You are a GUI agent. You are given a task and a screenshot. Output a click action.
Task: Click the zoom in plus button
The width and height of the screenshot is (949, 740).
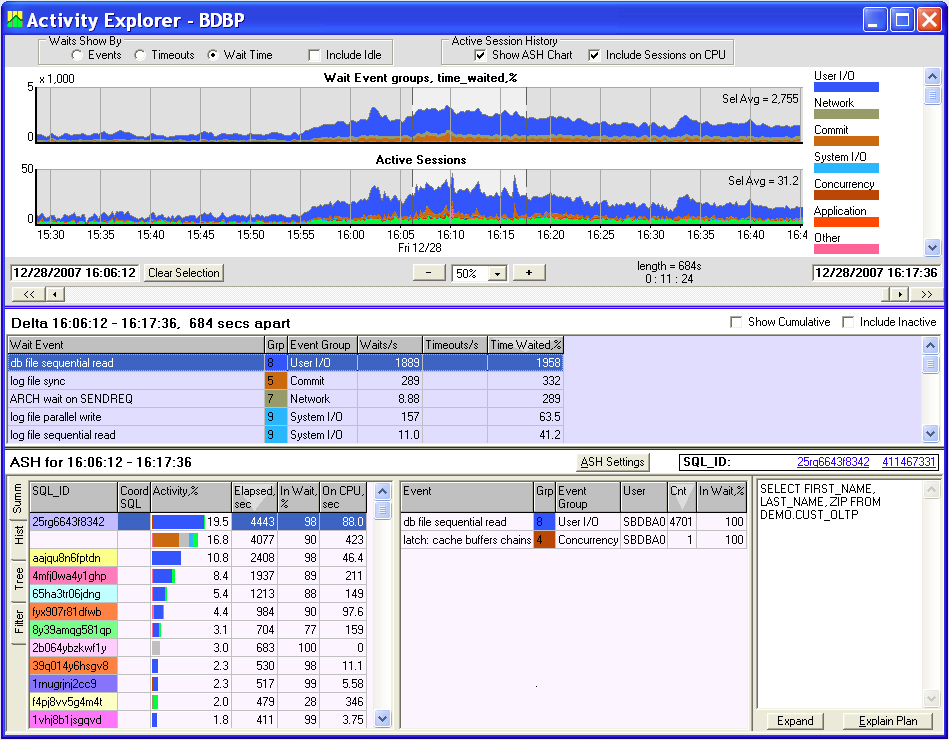tap(529, 272)
